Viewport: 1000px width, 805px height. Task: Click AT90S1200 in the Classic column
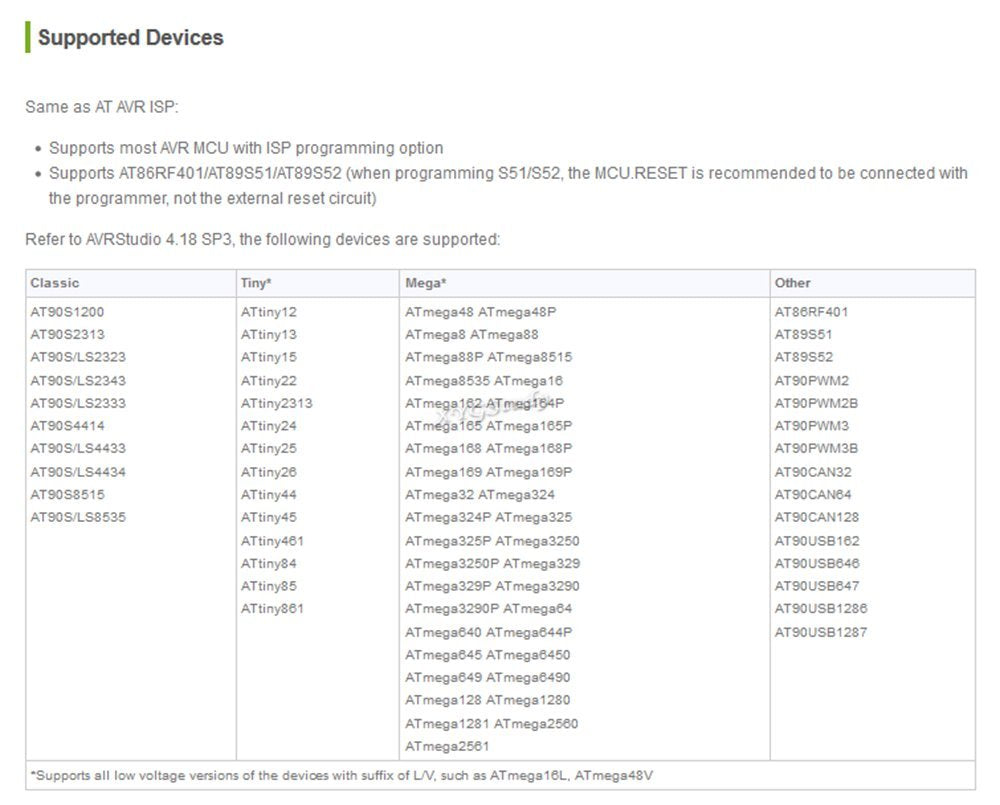click(x=67, y=312)
